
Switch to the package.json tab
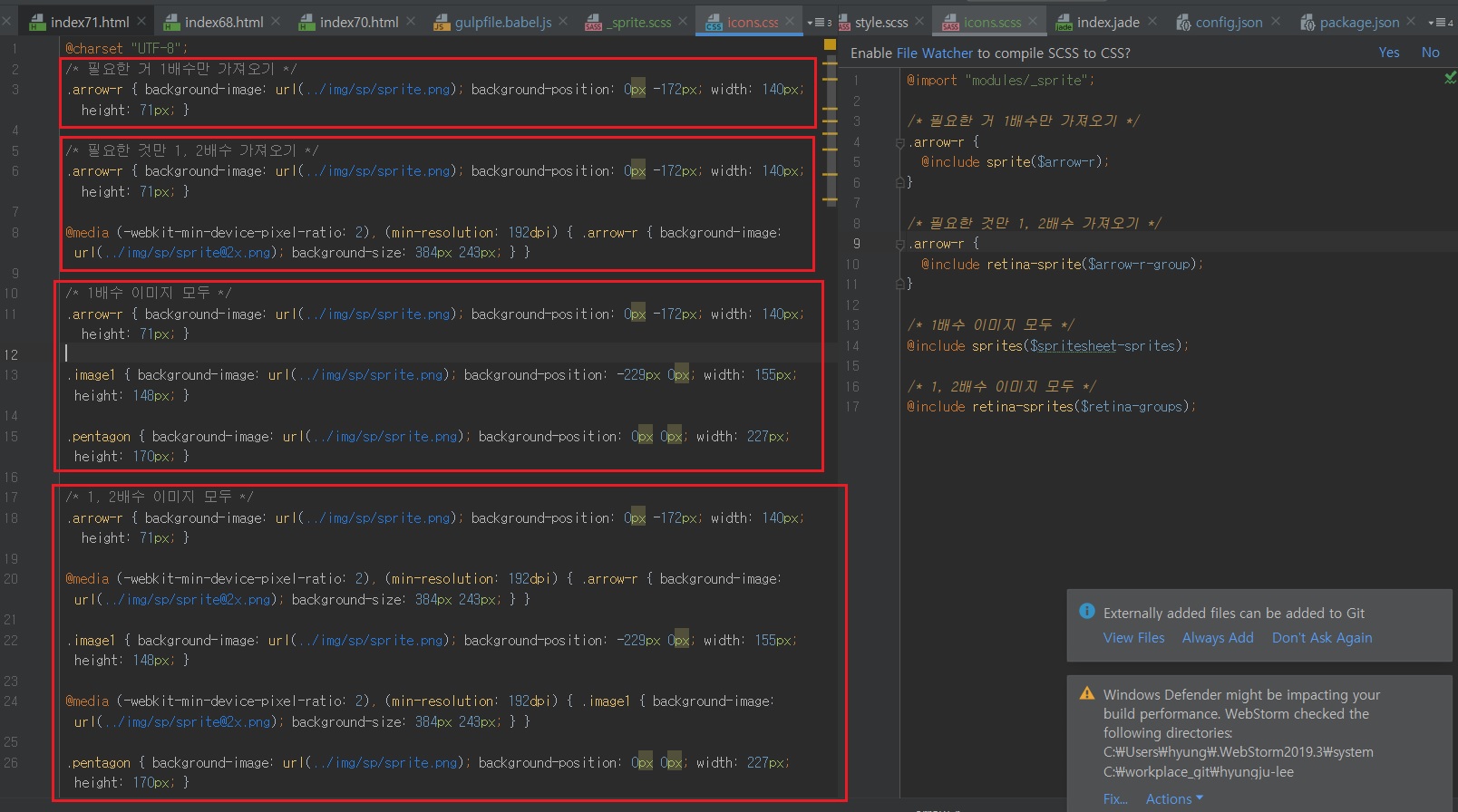click(x=1358, y=22)
